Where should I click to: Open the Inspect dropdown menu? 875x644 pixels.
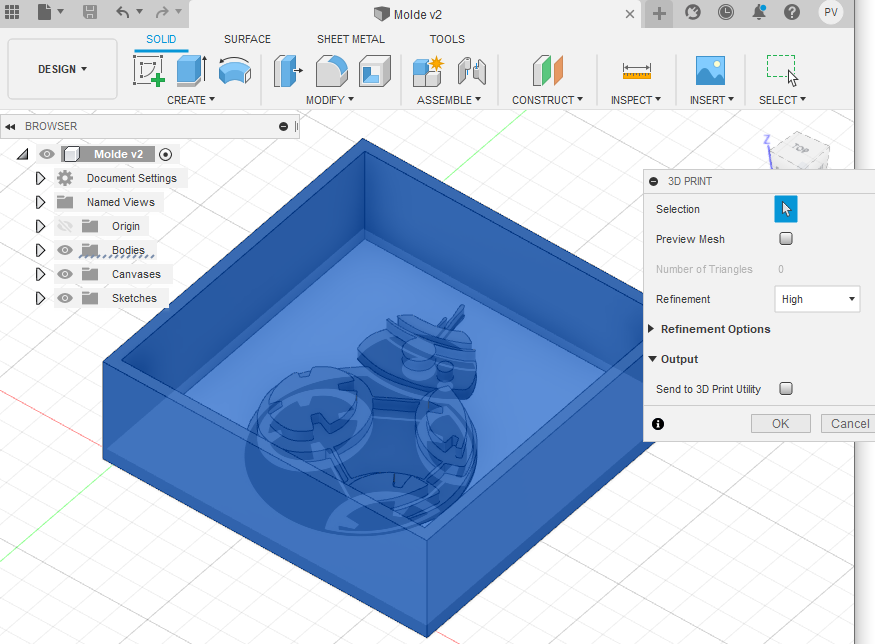tap(636, 100)
